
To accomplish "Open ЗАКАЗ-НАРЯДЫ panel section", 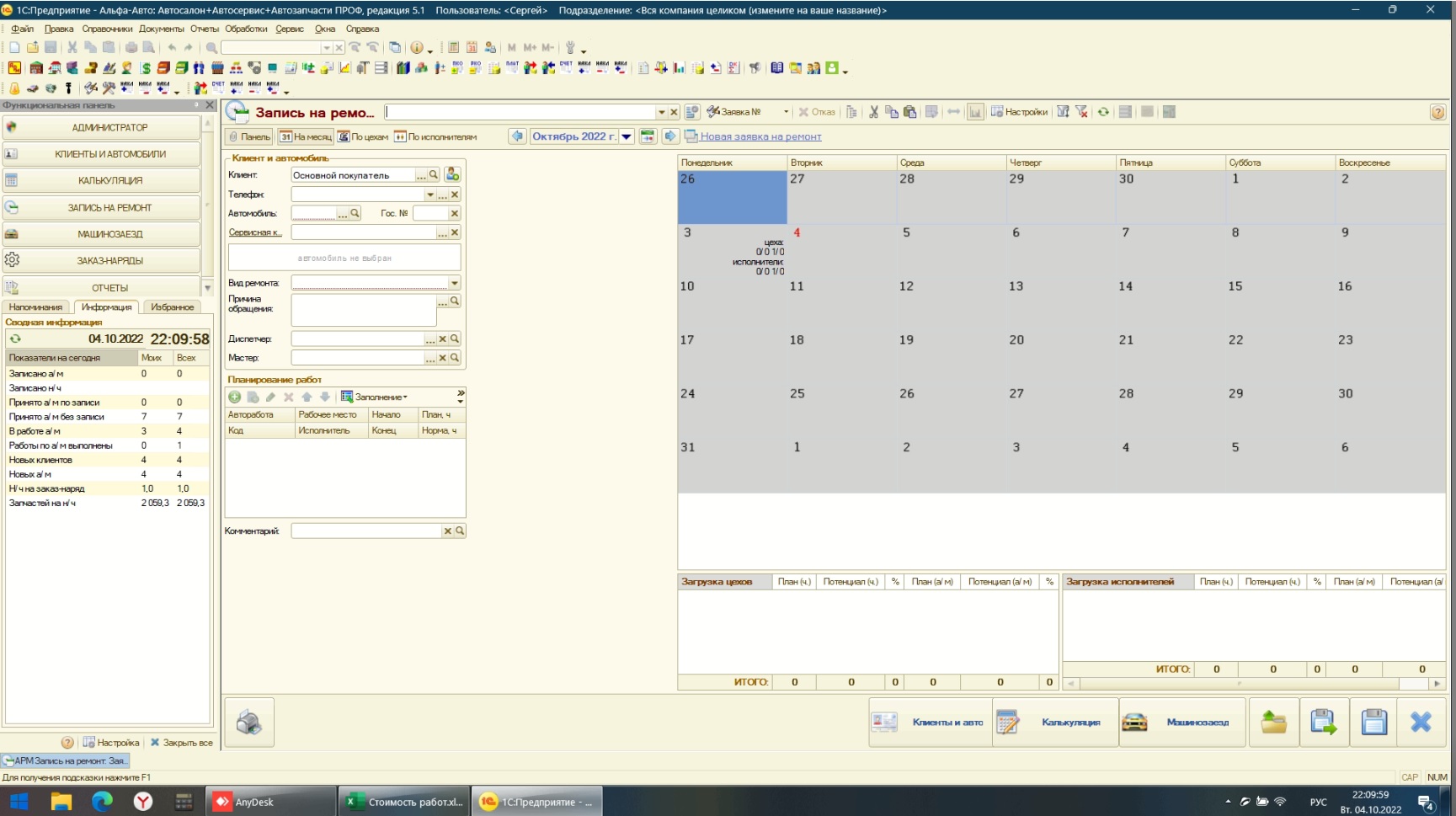I will [x=101, y=260].
